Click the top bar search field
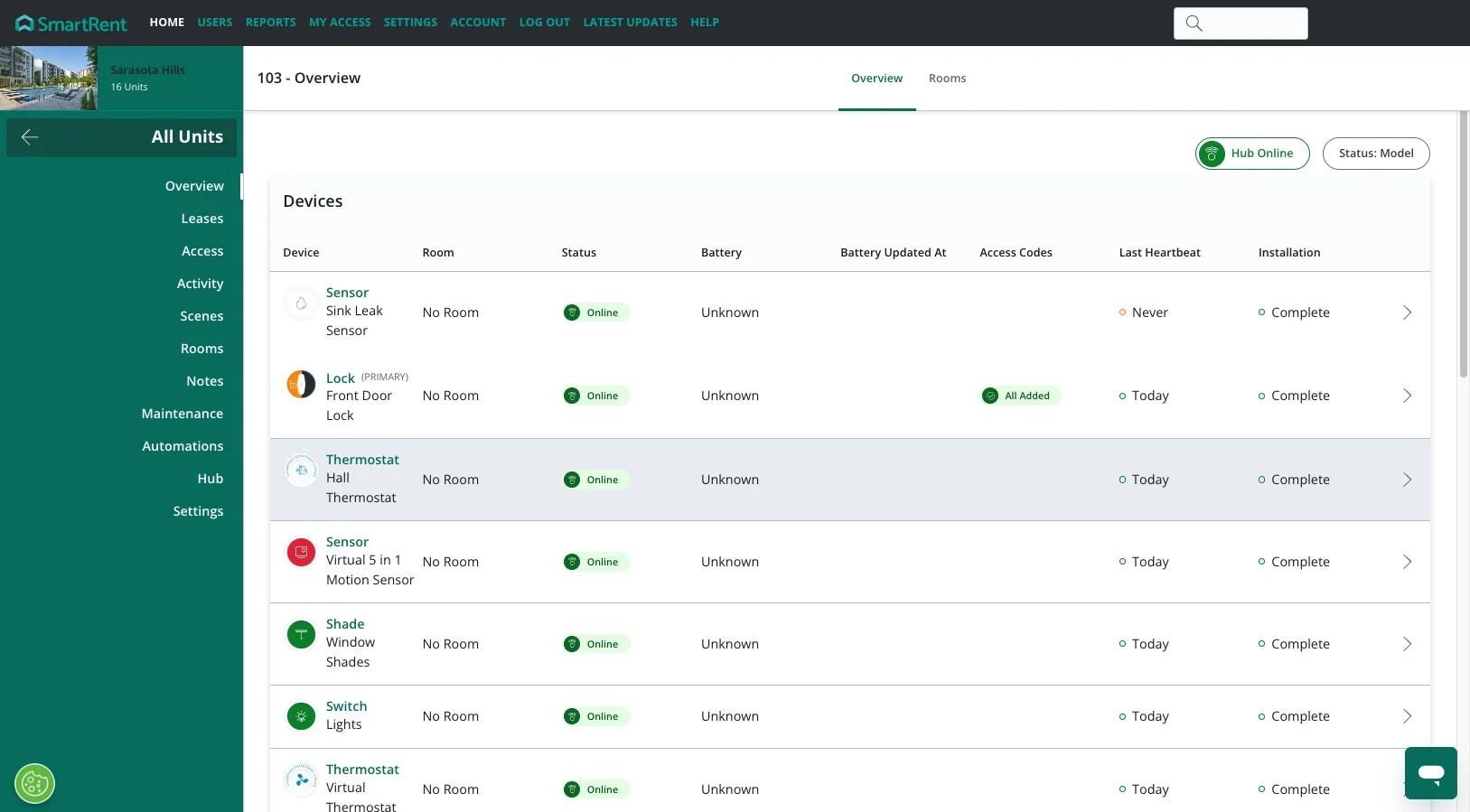This screenshot has width=1470, height=812. click(x=1241, y=23)
